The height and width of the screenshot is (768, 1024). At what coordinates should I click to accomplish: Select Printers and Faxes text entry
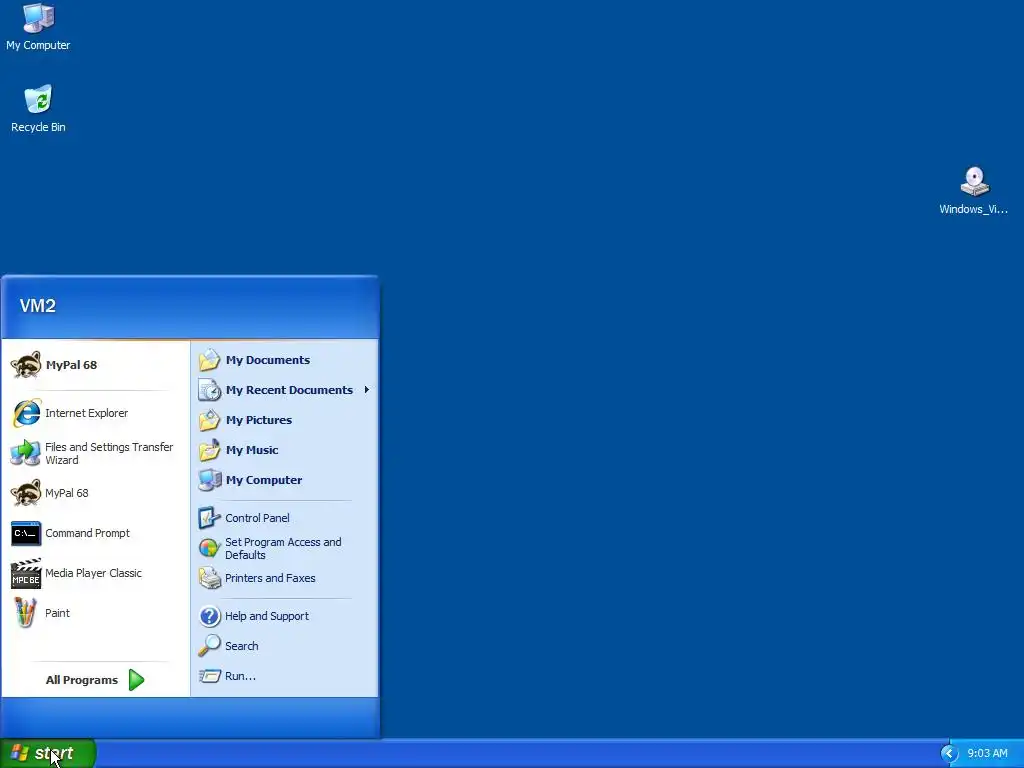tap(270, 578)
